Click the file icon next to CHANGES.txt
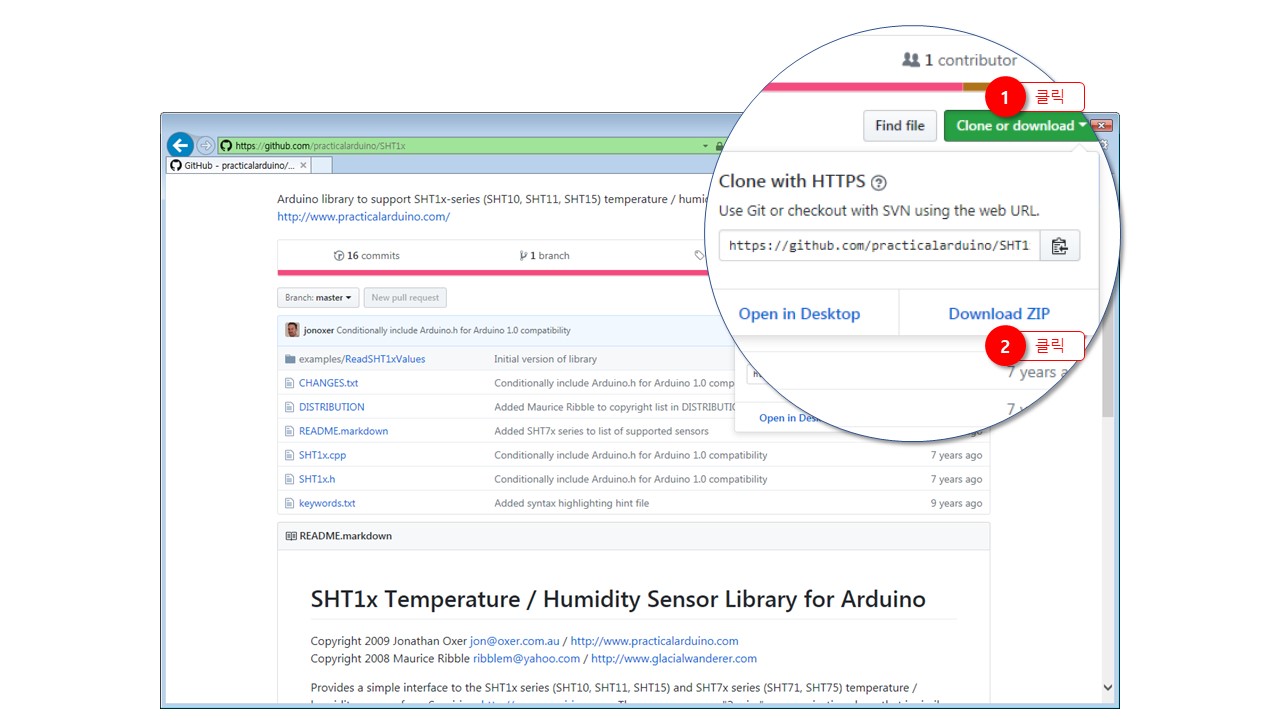1280x720 pixels. click(290, 383)
